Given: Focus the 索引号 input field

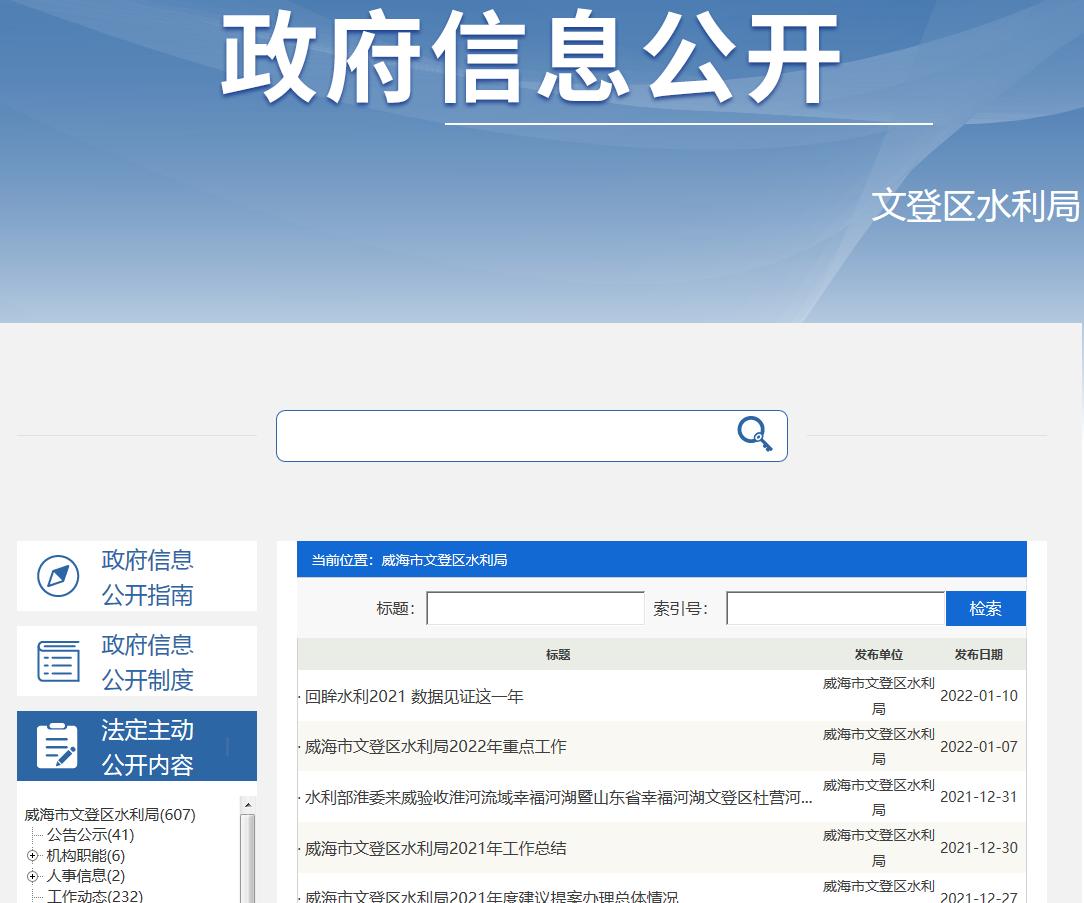Looking at the screenshot, I should click(834, 609).
